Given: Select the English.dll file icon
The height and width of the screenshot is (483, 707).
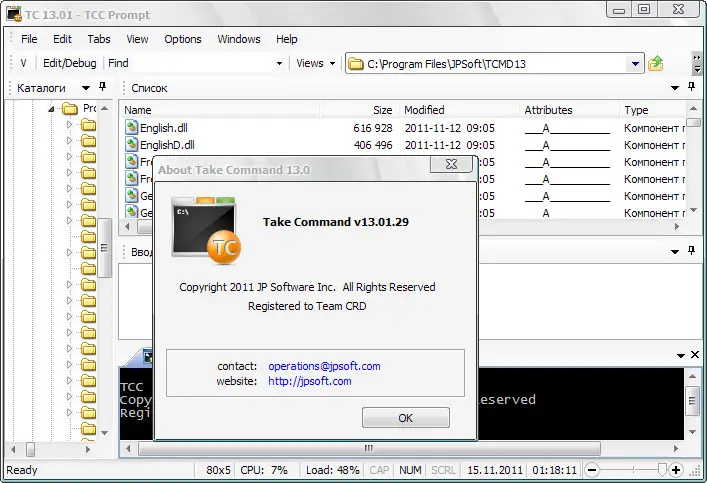Looking at the screenshot, I should pyautogui.click(x=131, y=128).
